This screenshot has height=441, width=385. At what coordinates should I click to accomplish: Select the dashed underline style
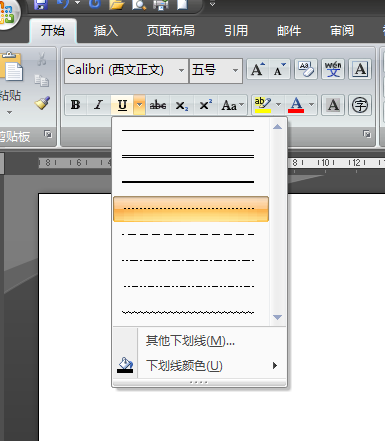tap(191, 234)
